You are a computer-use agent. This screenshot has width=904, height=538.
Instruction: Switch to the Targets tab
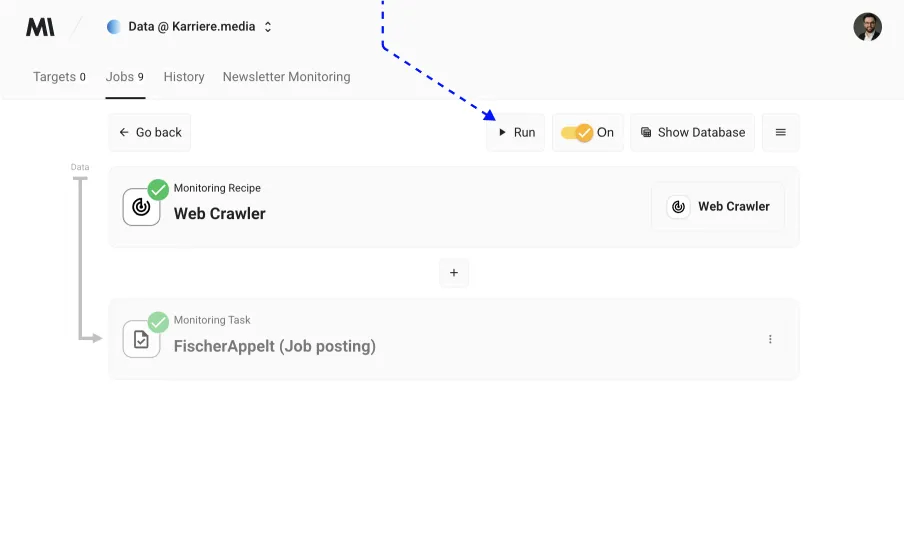59,77
